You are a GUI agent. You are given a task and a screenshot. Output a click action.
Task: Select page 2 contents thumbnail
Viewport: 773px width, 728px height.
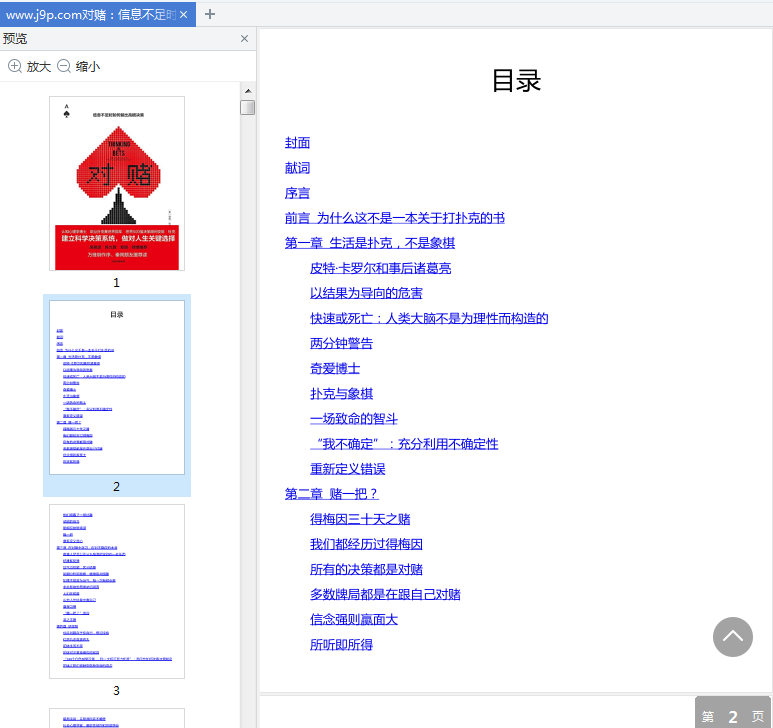tap(117, 387)
